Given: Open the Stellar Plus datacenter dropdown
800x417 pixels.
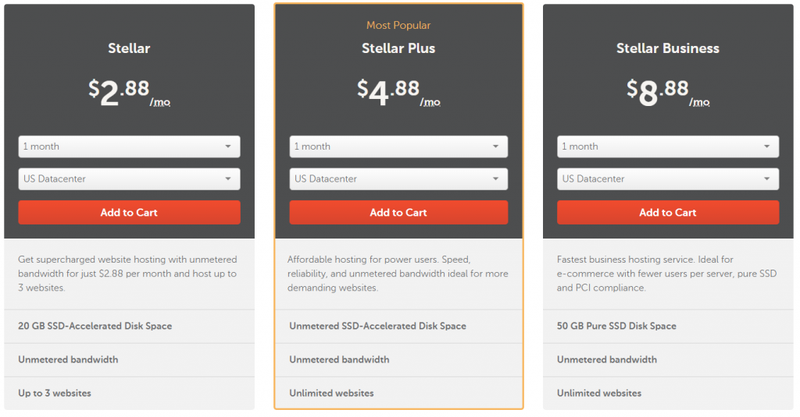Looking at the screenshot, I should coord(398,179).
